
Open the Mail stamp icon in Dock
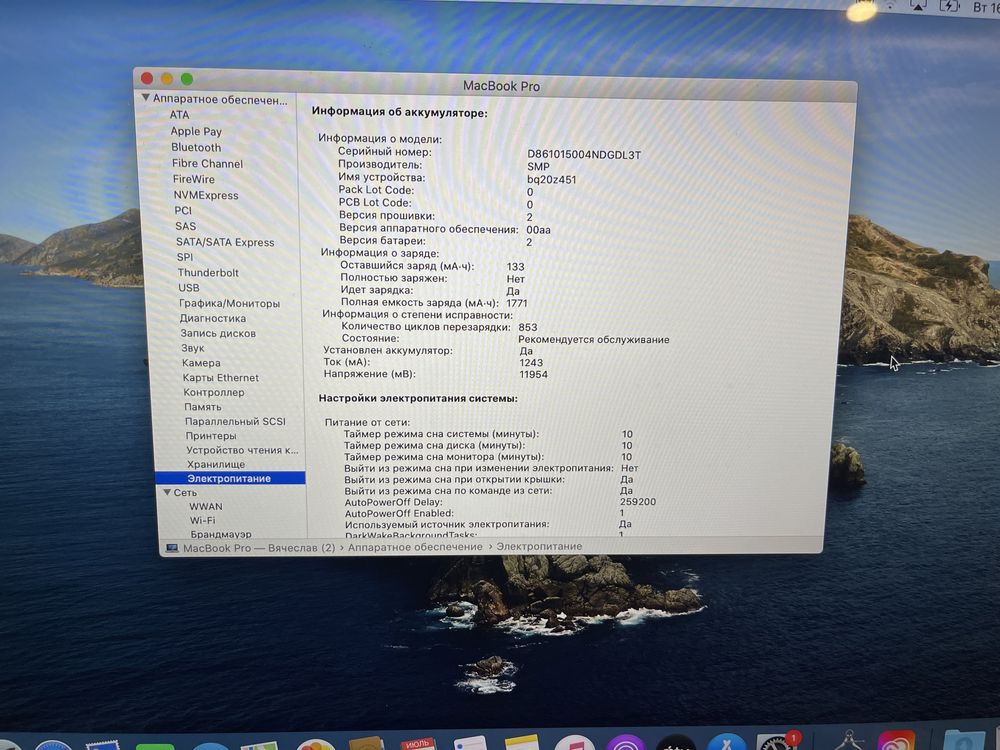point(103,745)
